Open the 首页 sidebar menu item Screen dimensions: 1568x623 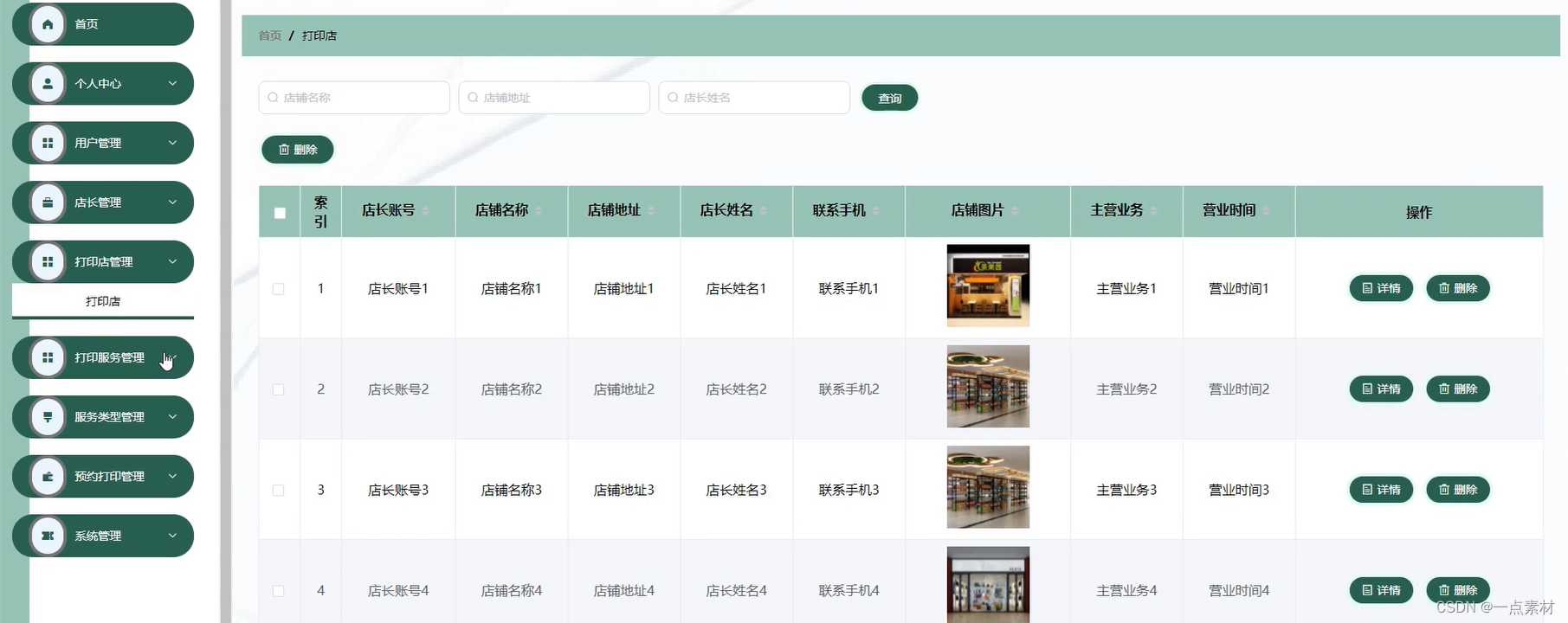[103, 24]
